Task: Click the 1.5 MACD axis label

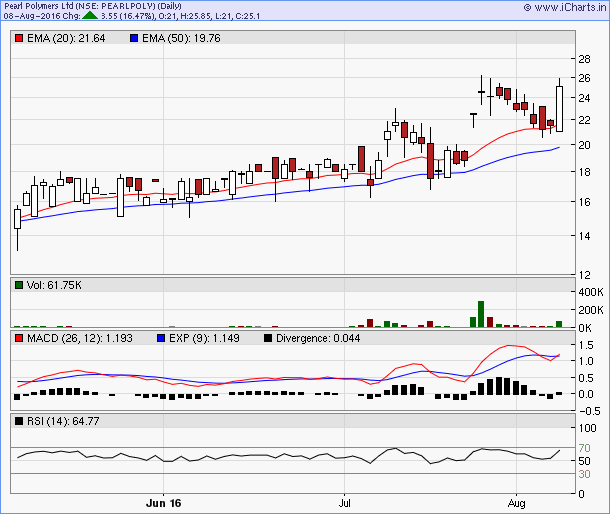Action: (586, 345)
